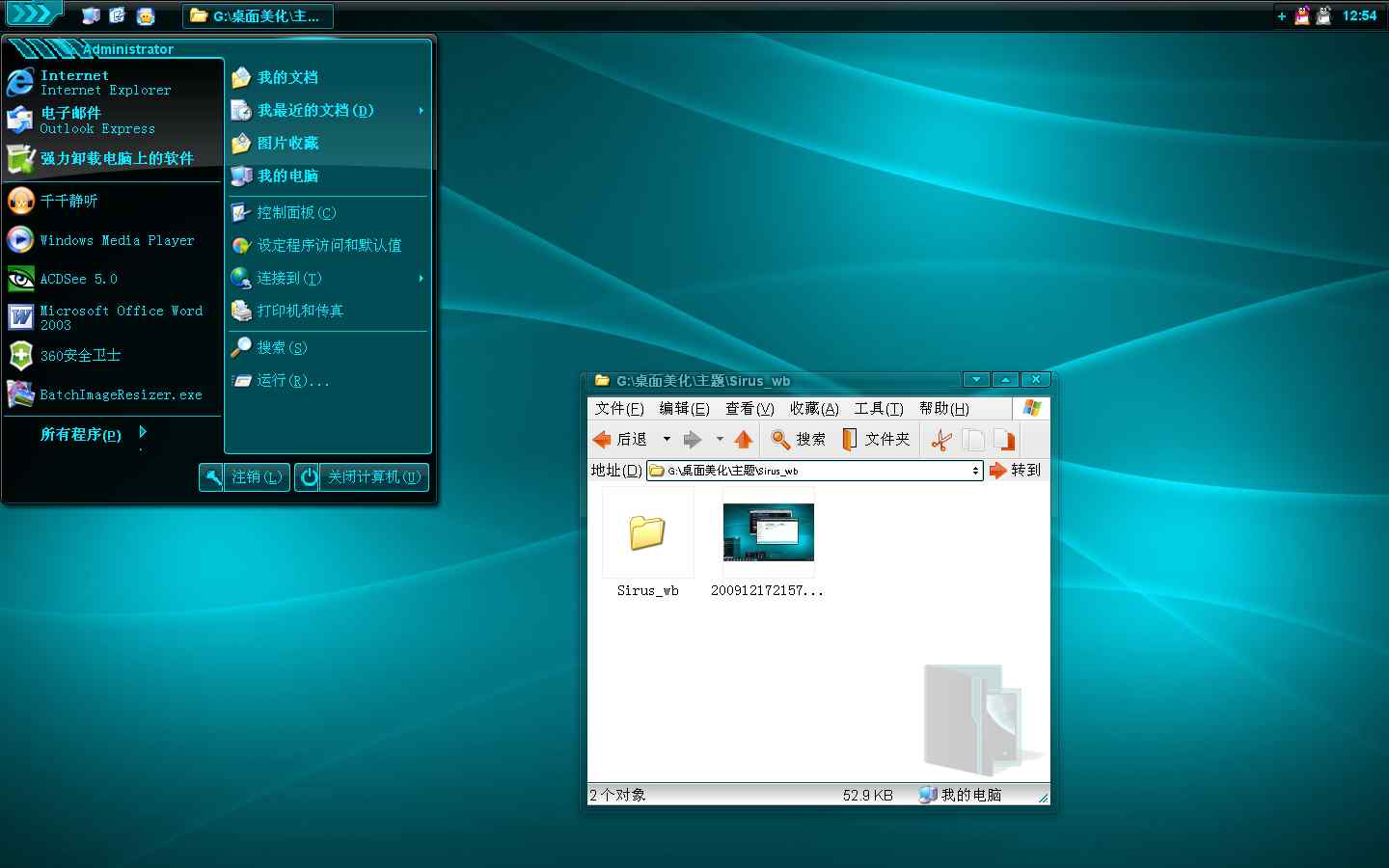Image resolution: width=1389 pixels, height=868 pixels.
Task: Click the 关闭计算机 shutdown button
Action: coord(362,476)
